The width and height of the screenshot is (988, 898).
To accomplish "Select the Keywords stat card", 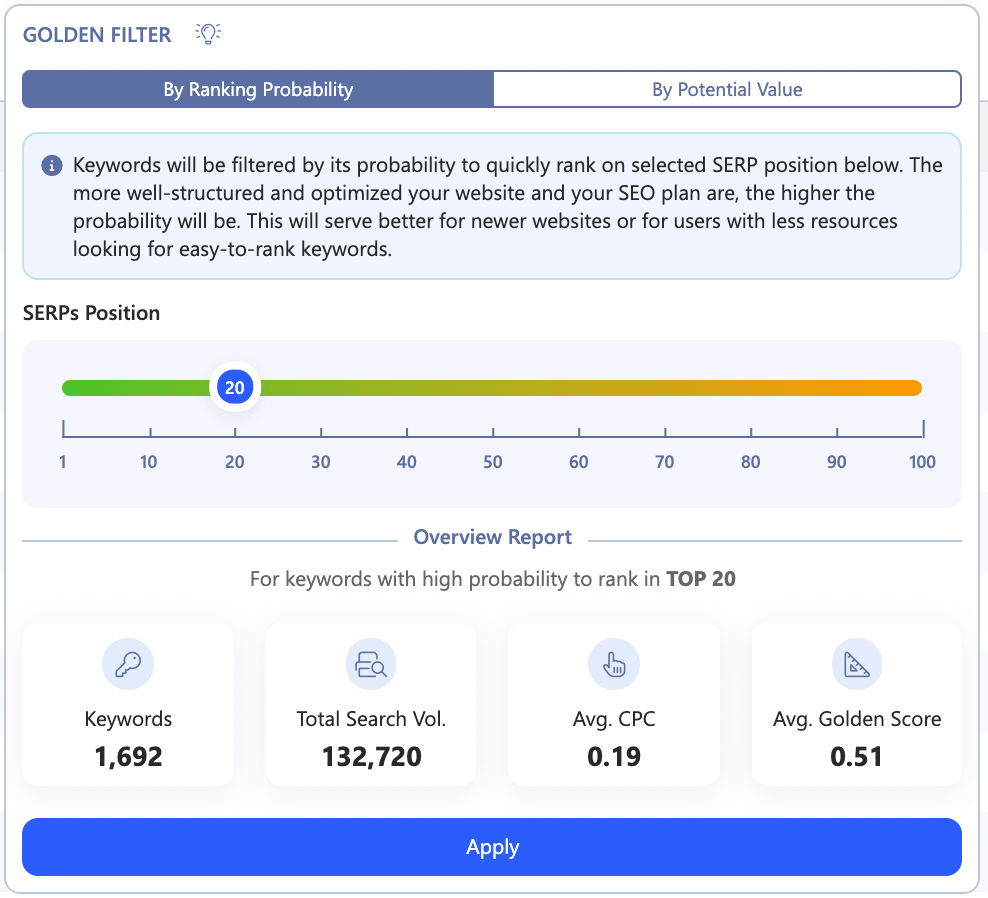I will coord(127,704).
